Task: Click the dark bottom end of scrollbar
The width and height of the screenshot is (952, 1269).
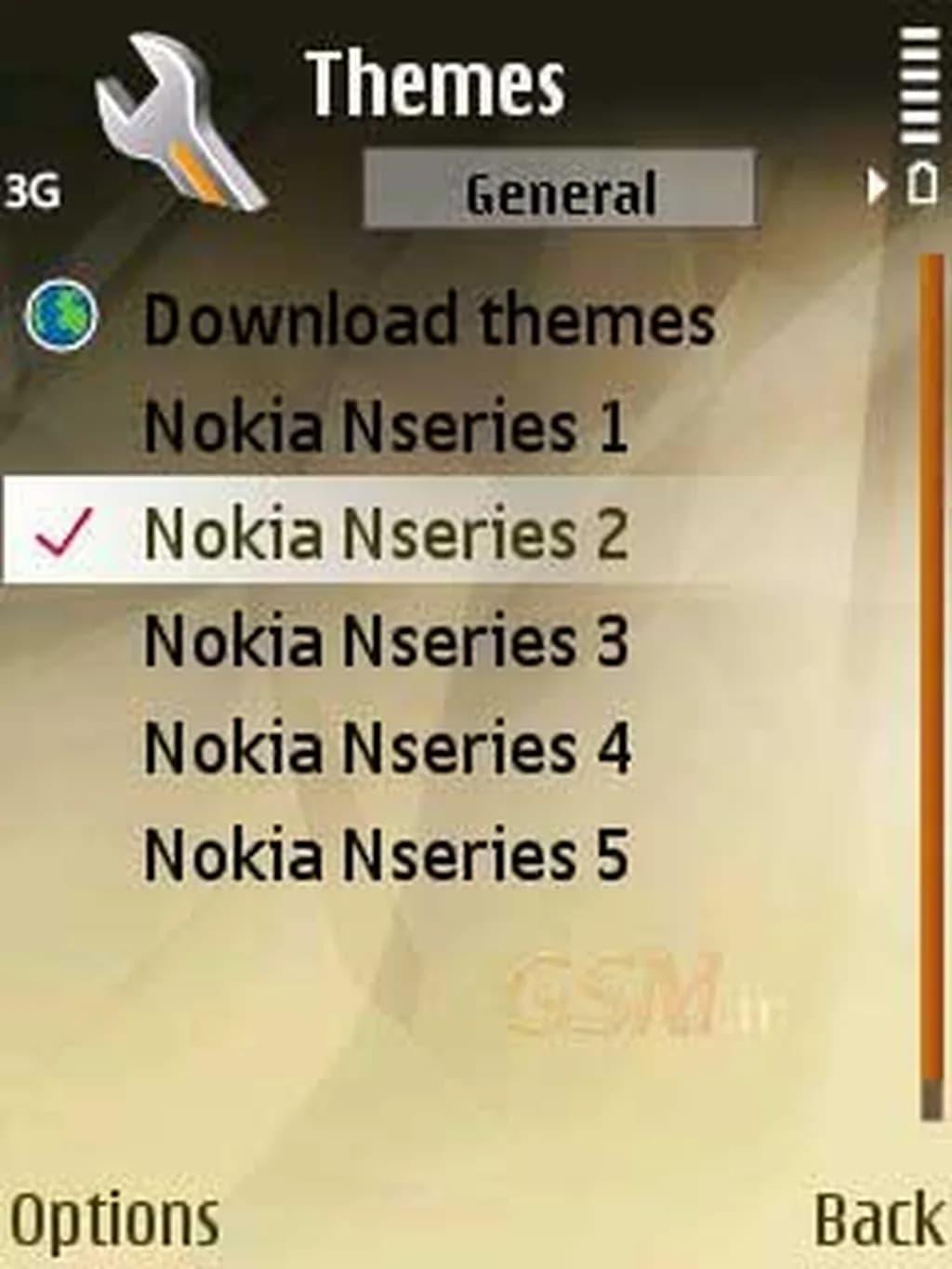Action: 932,1101
